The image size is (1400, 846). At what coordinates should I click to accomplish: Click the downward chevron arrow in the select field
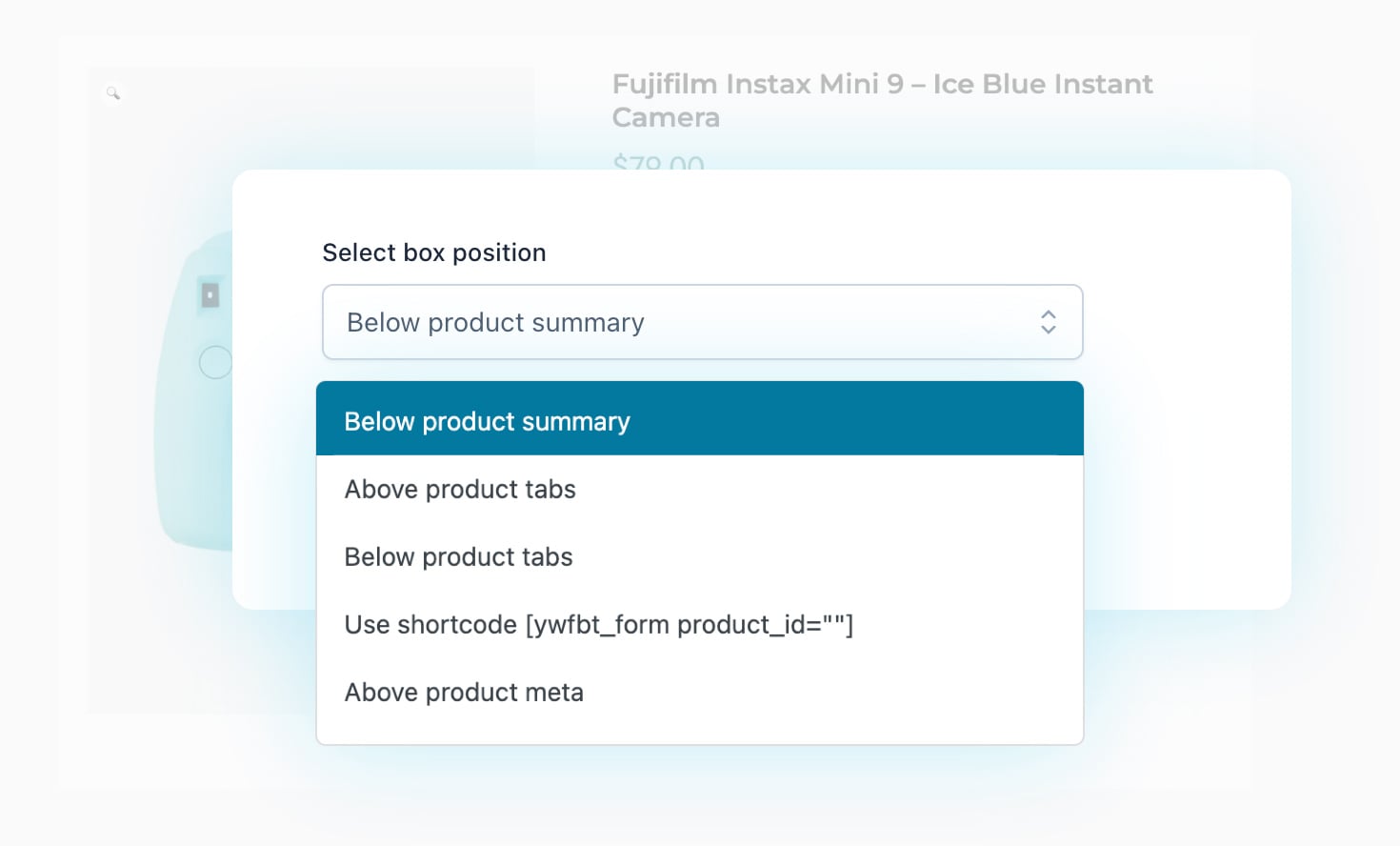[x=1048, y=330]
